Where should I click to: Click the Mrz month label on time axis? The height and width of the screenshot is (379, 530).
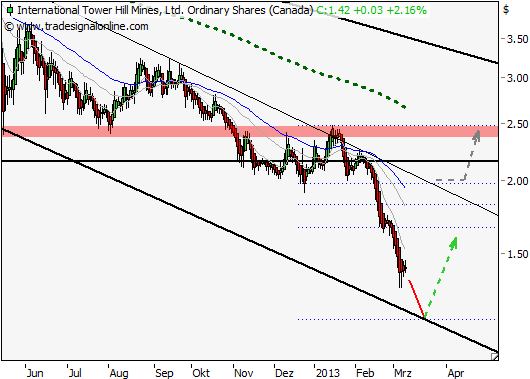pos(403,373)
